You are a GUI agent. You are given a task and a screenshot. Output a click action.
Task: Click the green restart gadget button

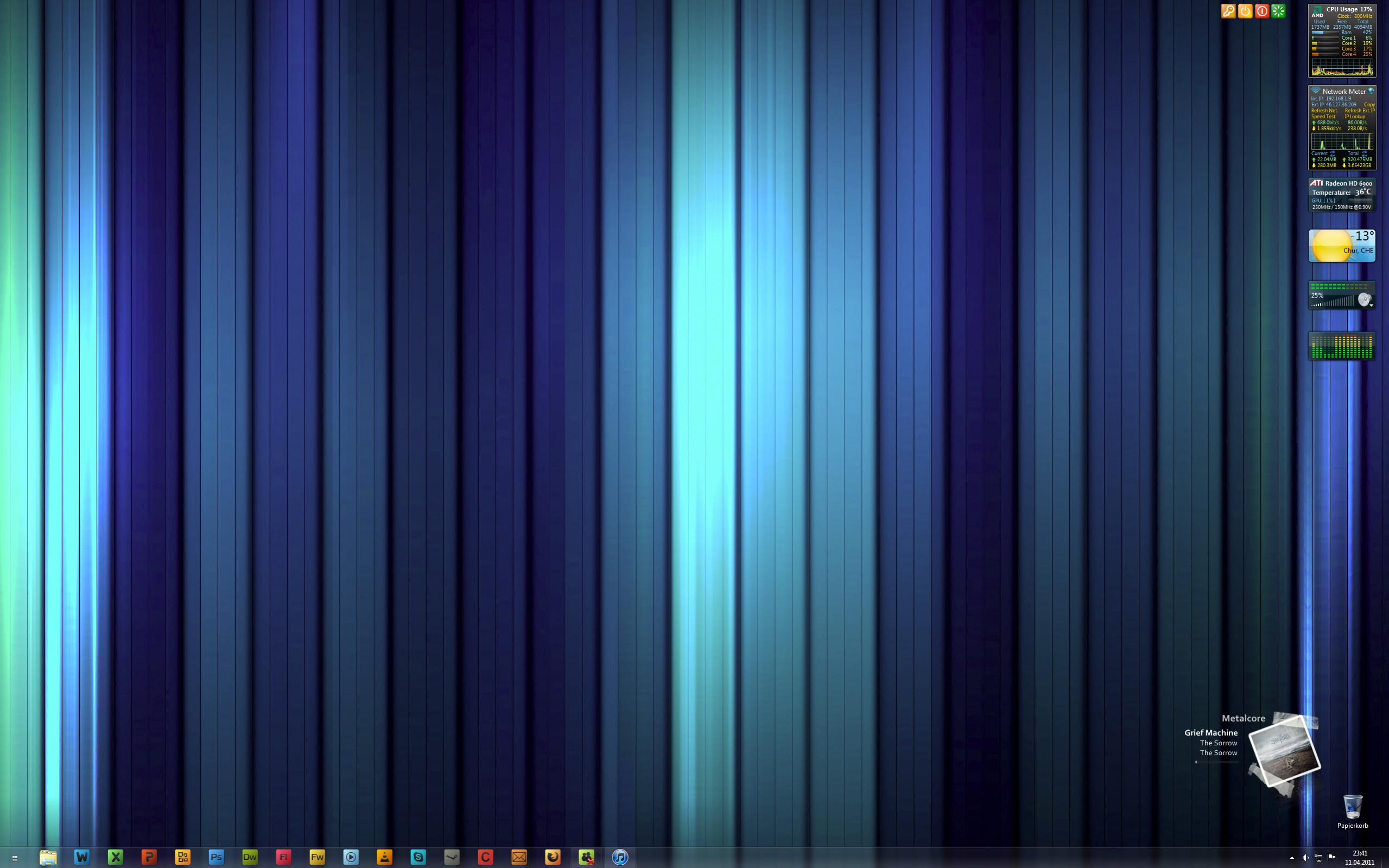pos(1278,11)
